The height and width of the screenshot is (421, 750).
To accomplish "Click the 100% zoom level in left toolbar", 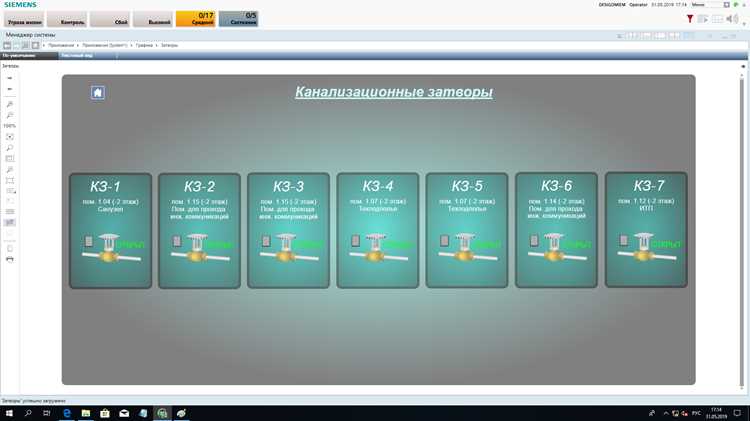I will pos(10,126).
